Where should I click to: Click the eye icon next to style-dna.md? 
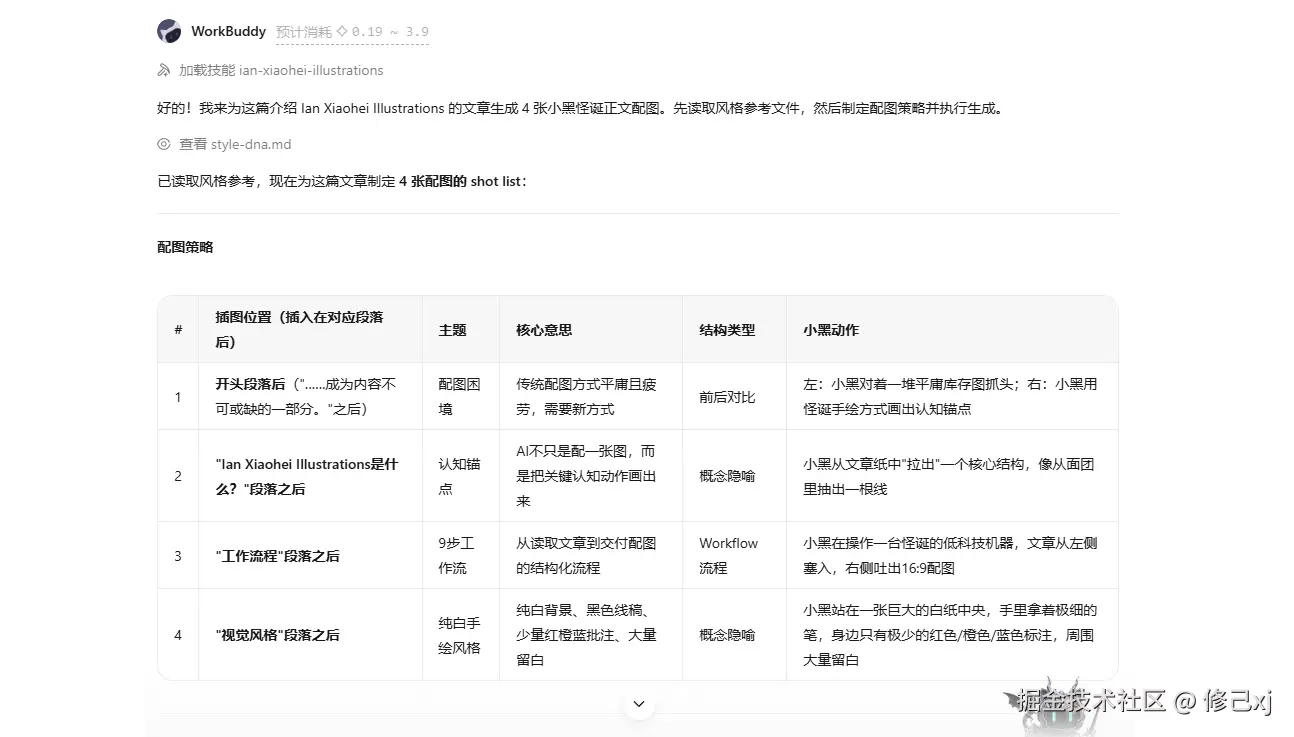[x=164, y=144]
